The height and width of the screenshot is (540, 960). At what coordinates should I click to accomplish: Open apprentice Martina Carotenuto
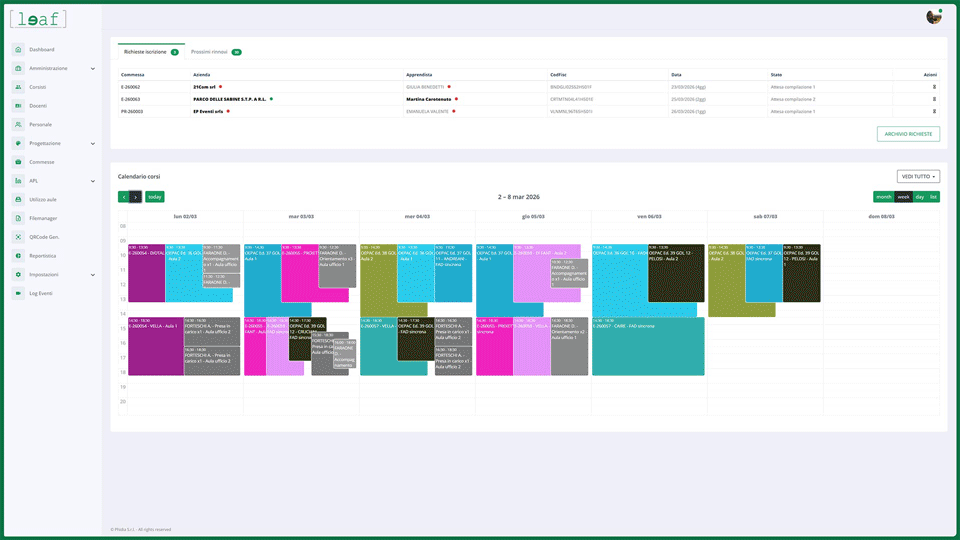click(x=429, y=99)
